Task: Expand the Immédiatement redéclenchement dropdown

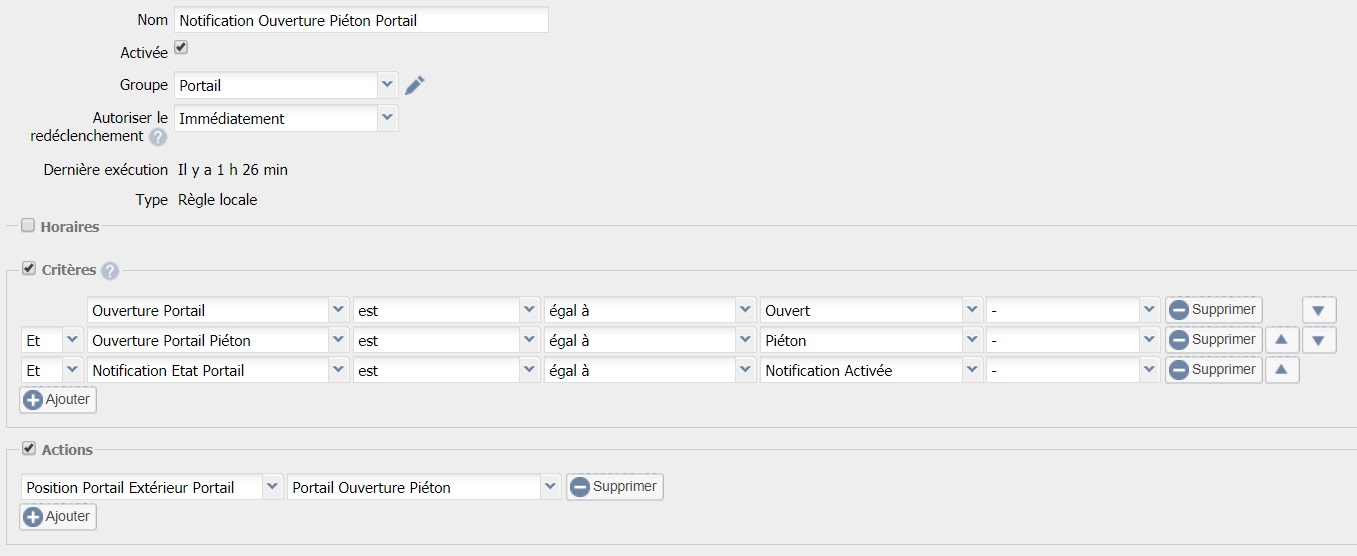Action: click(386, 118)
